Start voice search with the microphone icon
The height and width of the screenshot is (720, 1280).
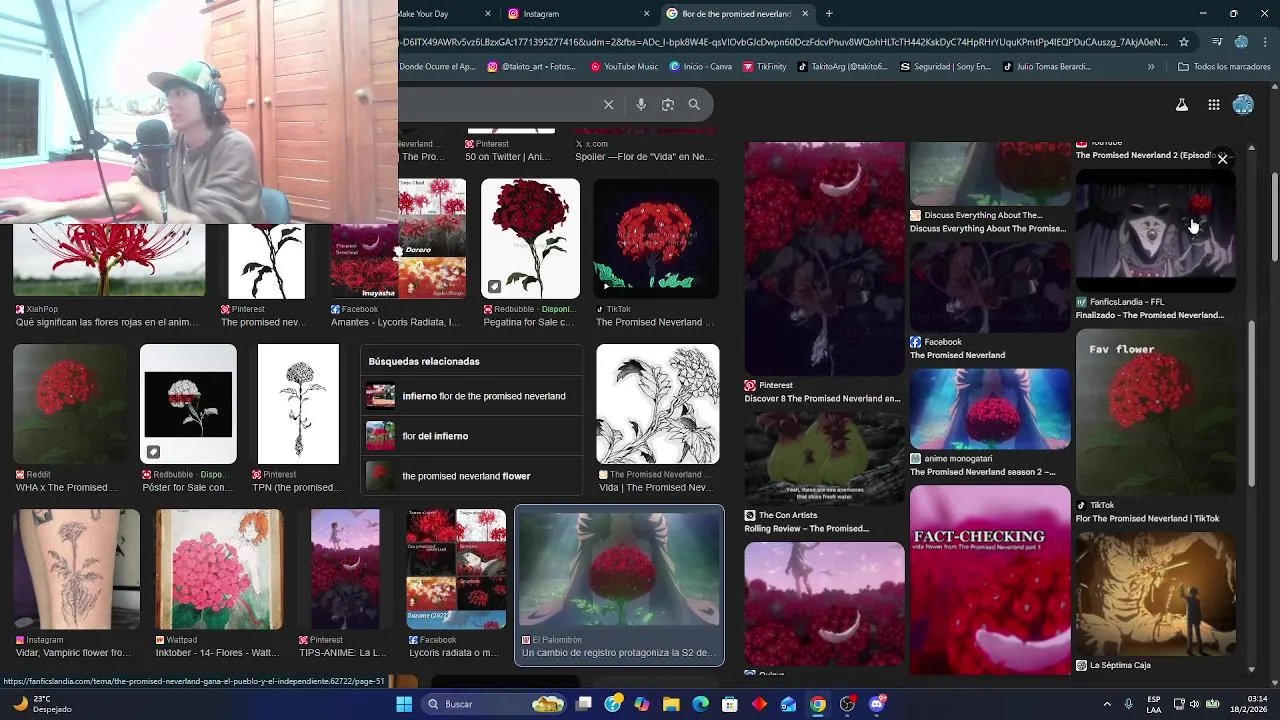click(x=641, y=104)
